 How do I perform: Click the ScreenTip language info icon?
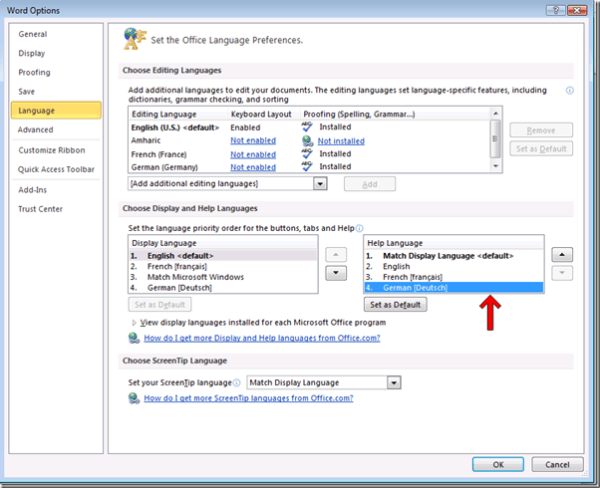coord(236,383)
